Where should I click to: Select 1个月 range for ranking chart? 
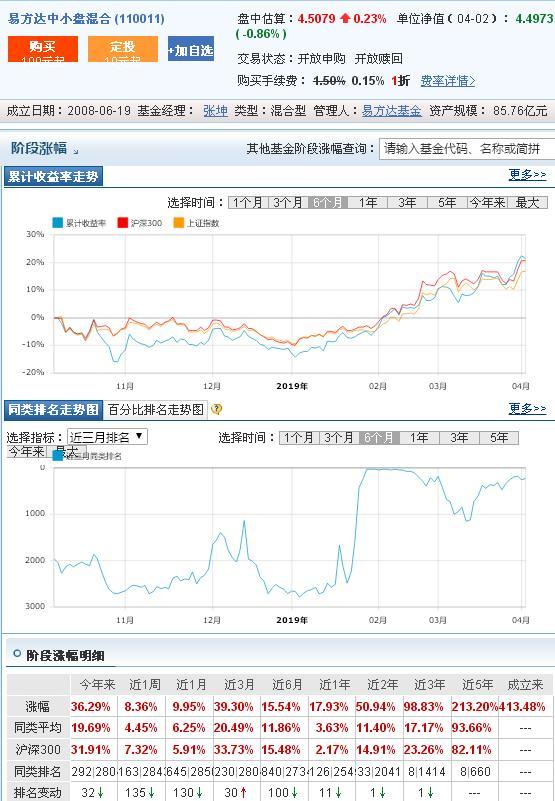click(299, 438)
